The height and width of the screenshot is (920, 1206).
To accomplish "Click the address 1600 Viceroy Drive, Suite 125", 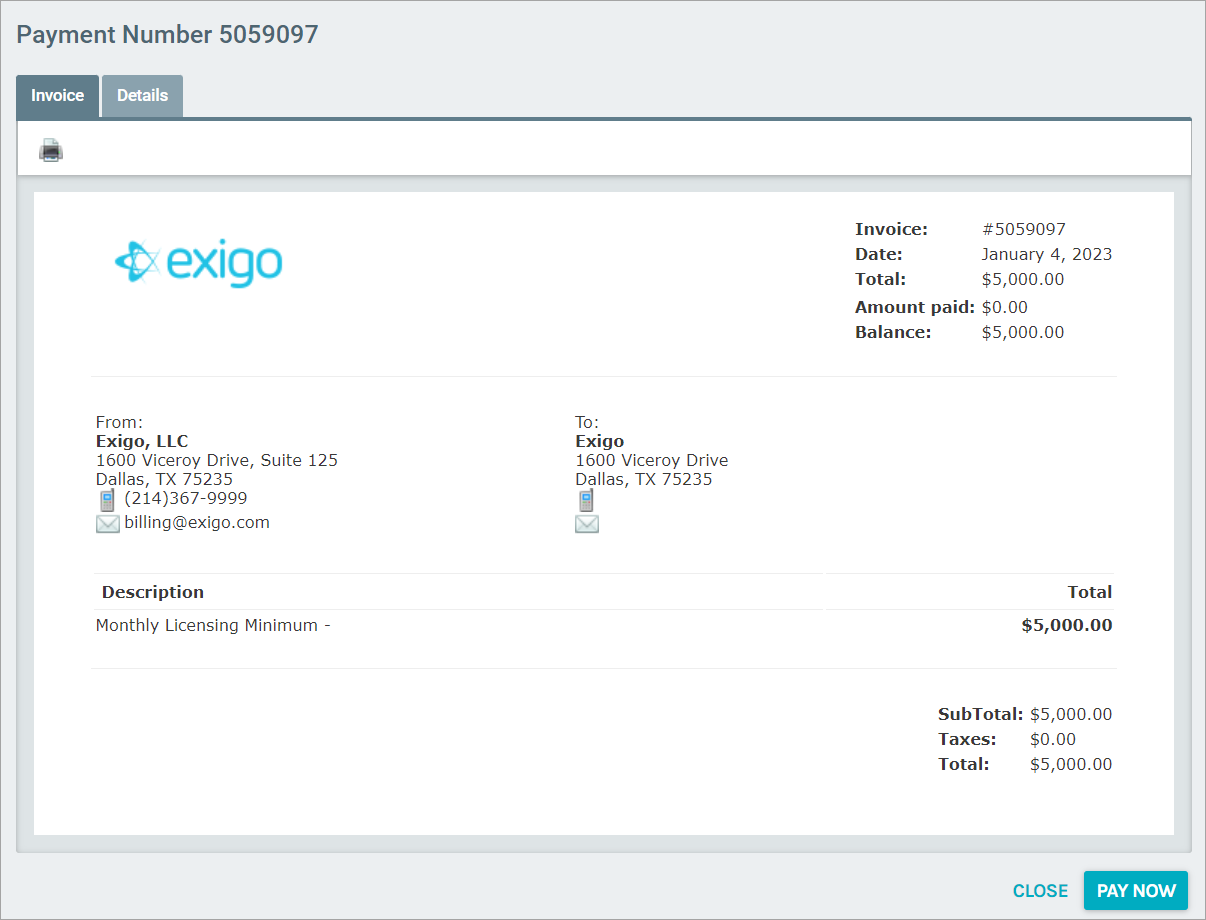I will pos(217,461).
